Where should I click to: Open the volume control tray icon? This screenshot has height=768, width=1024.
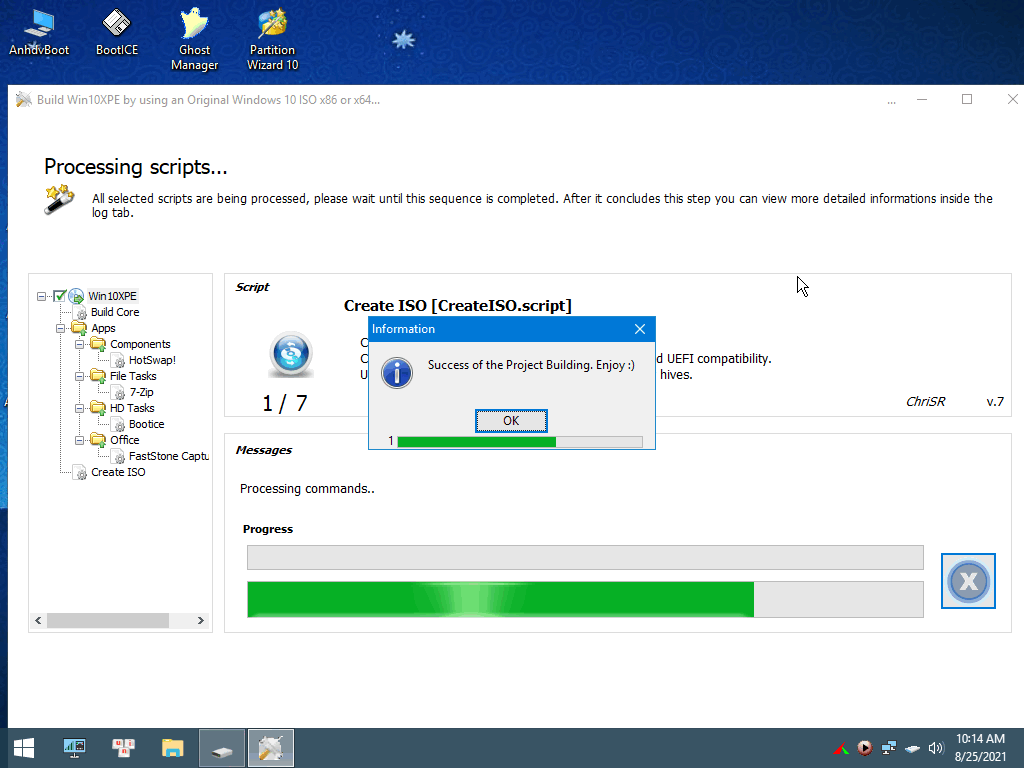click(x=936, y=748)
